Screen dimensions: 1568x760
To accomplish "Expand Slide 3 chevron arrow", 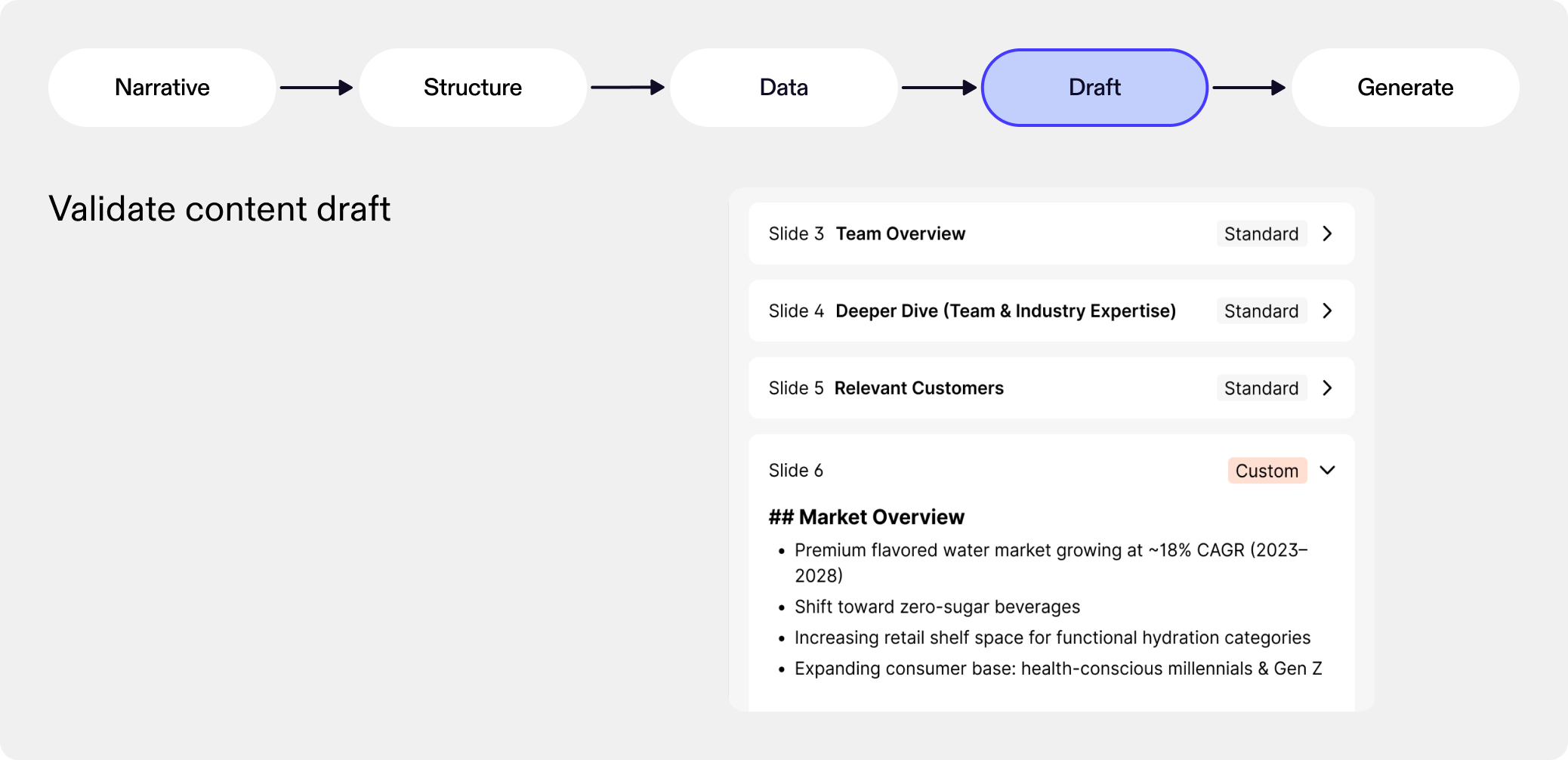I will tap(1327, 234).
